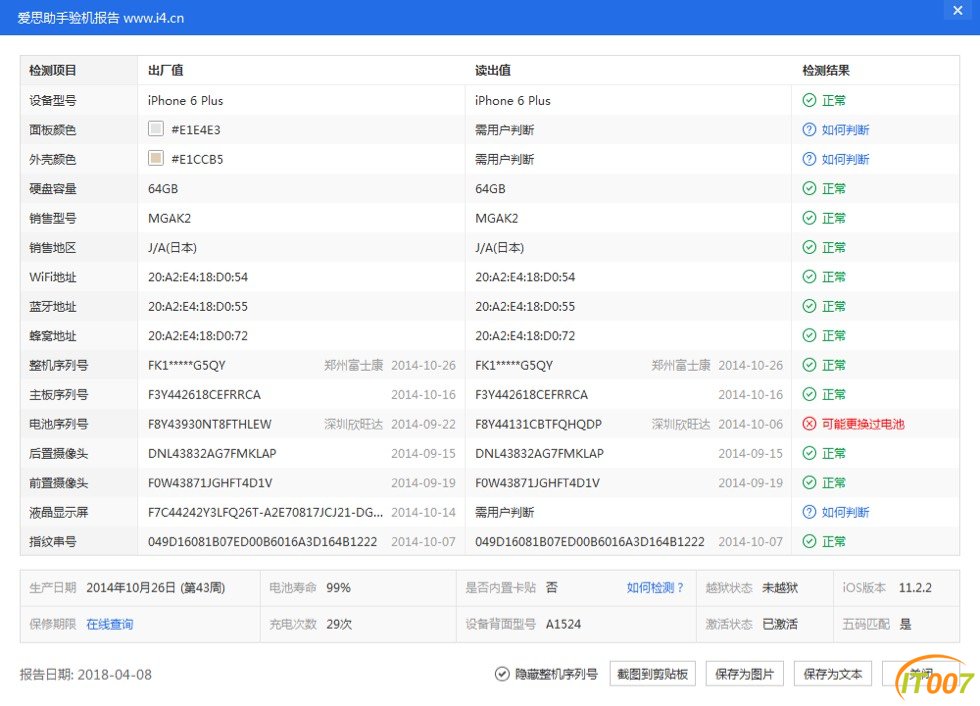Screen dimensions: 980x706
Task: Select read battery serial F8Y44131CBTFQHQDP
Action: tap(538, 424)
